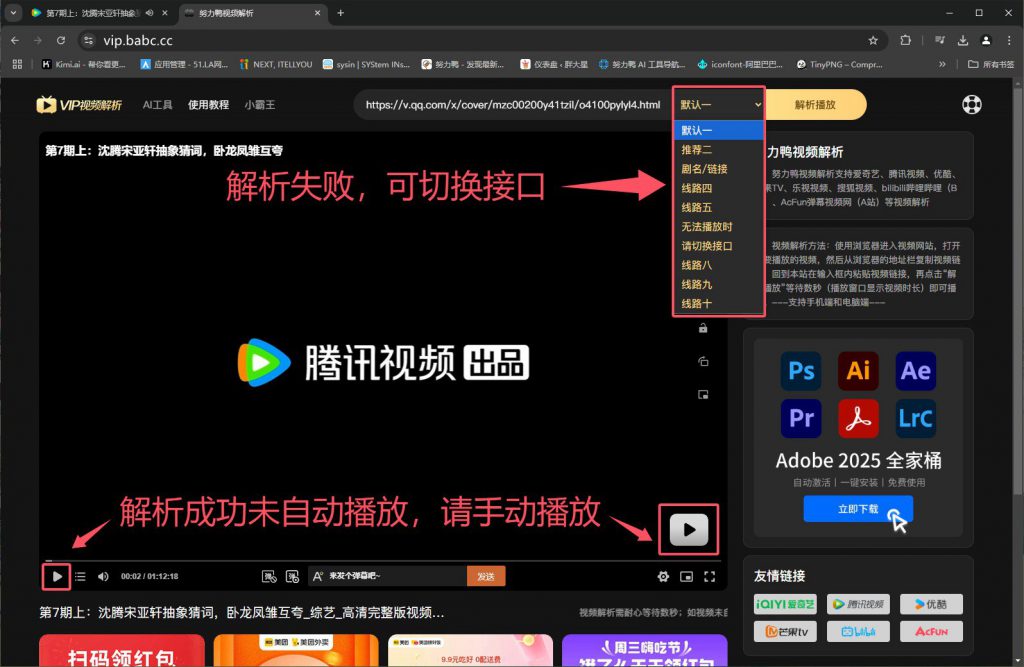Open the AI工具 navigation menu item
The image size is (1024, 667).
click(x=157, y=104)
